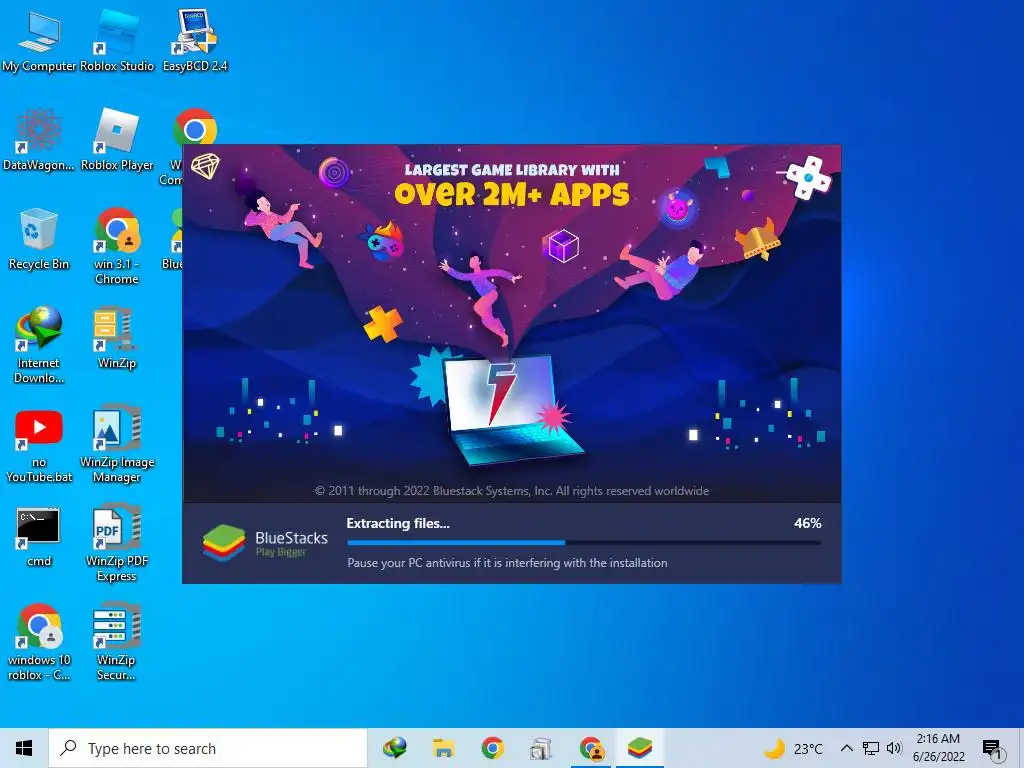
Task: Open the Windows Start menu
Action: 24,748
